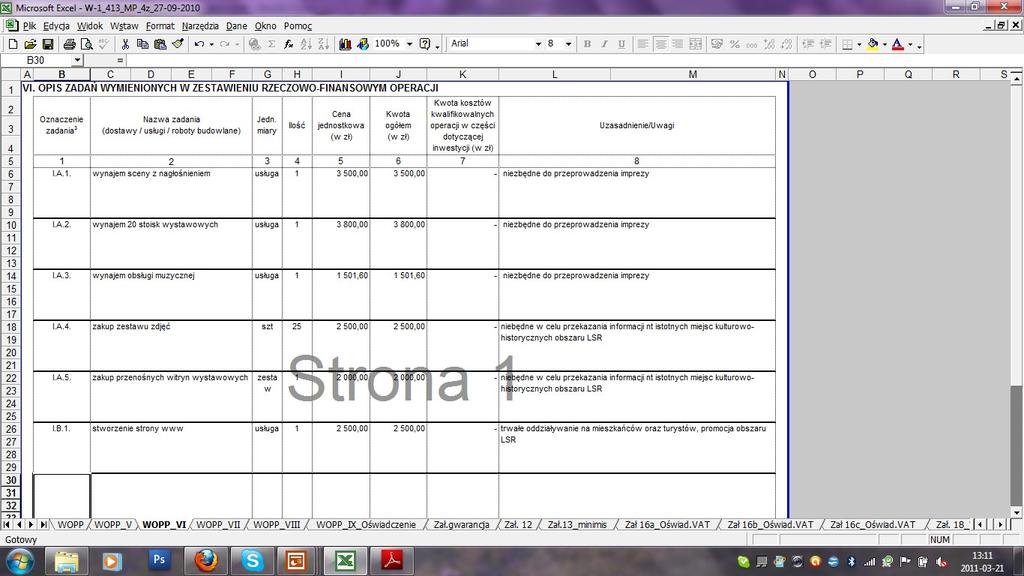
Task: Save the workbook with the floppy disk icon
Action: click(48, 44)
